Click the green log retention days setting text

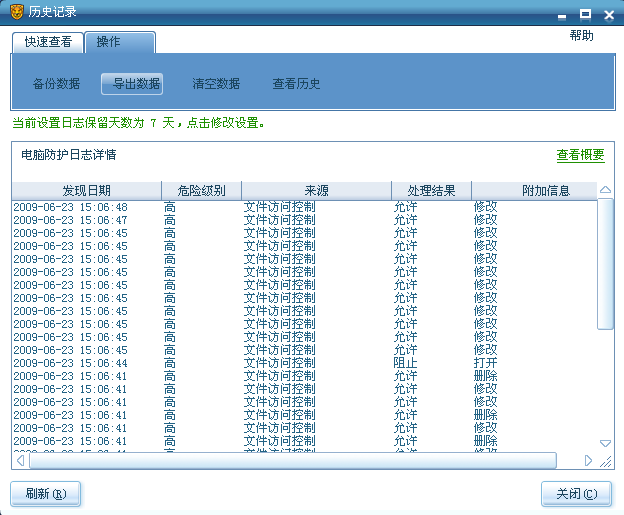[138, 123]
